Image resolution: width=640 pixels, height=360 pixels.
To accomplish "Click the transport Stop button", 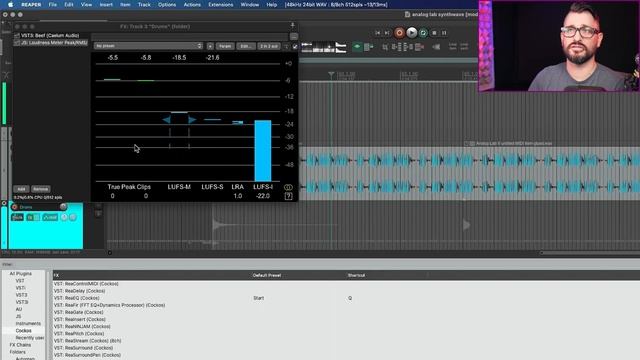I will click(434, 33).
